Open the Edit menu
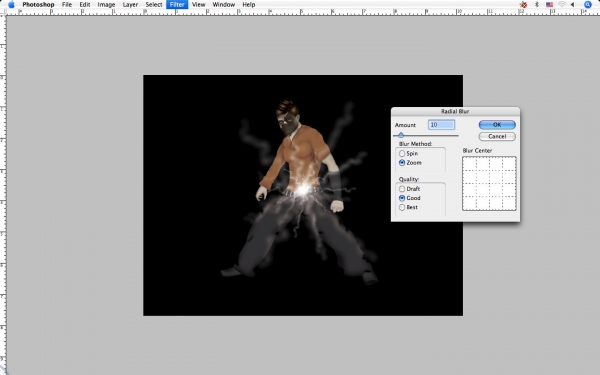The width and height of the screenshot is (600, 375). point(85,5)
